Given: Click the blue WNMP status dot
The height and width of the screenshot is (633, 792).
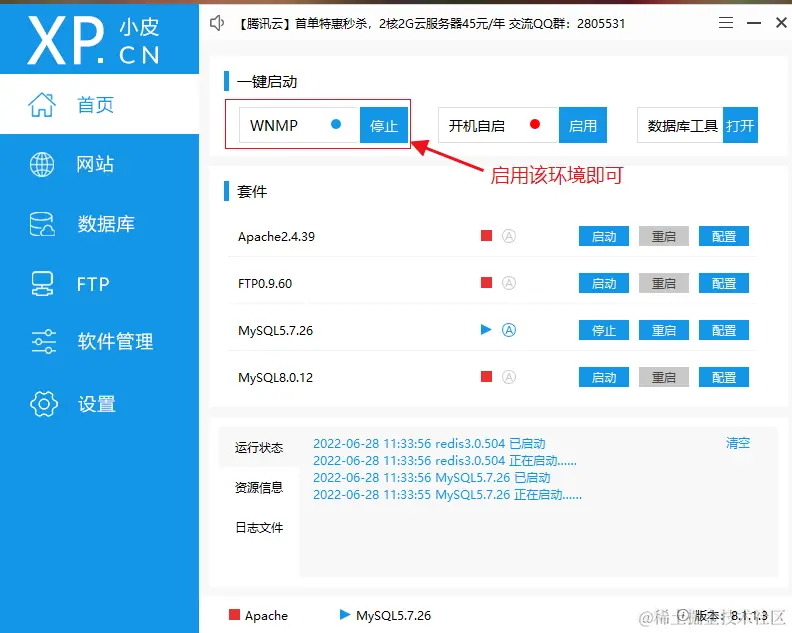Looking at the screenshot, I should tap(336, 124).
